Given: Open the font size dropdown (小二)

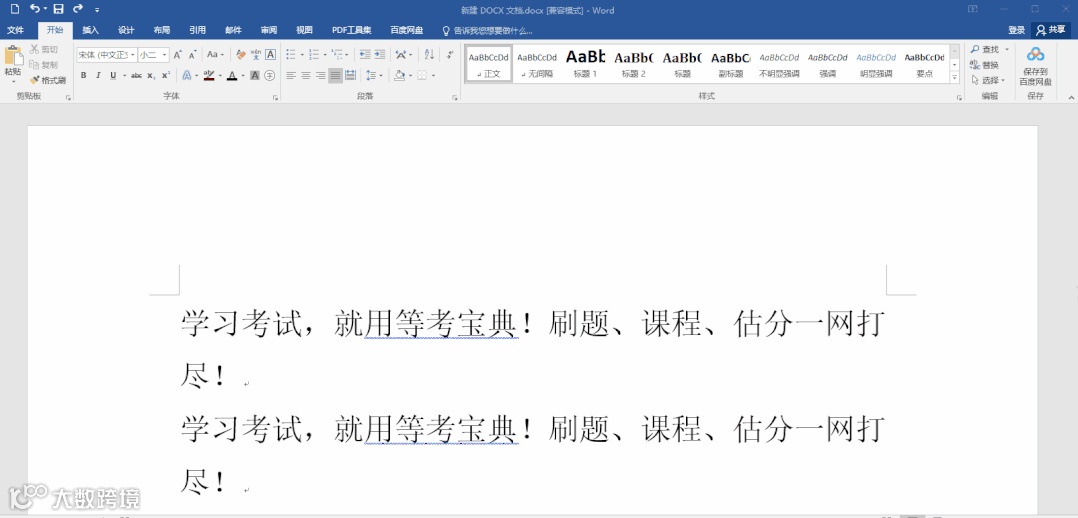Looking at the screenshot, I should point(165,54).
